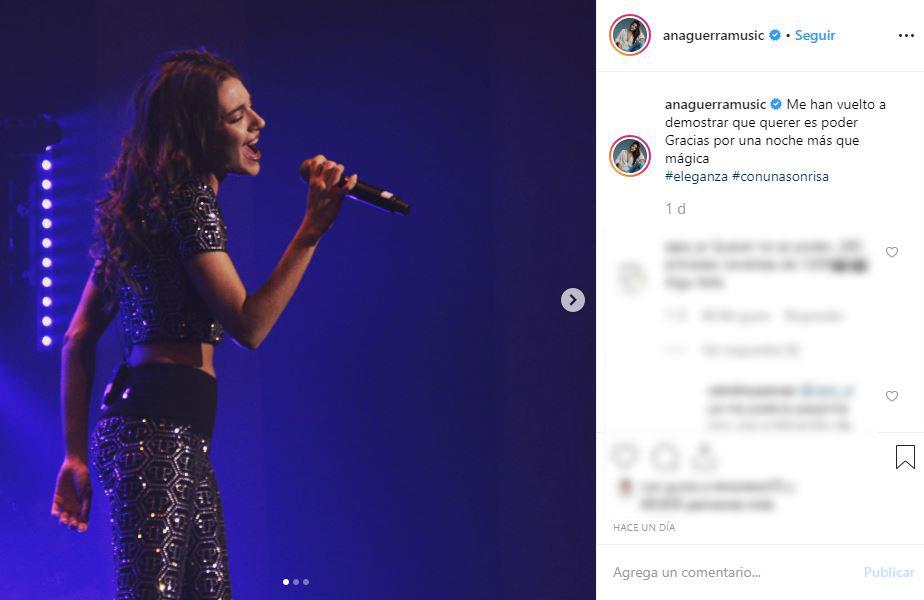This screenshot has width=924, height=600.
Task: Select the third carousel dot indicator
Action: click(x=306, y=582)
